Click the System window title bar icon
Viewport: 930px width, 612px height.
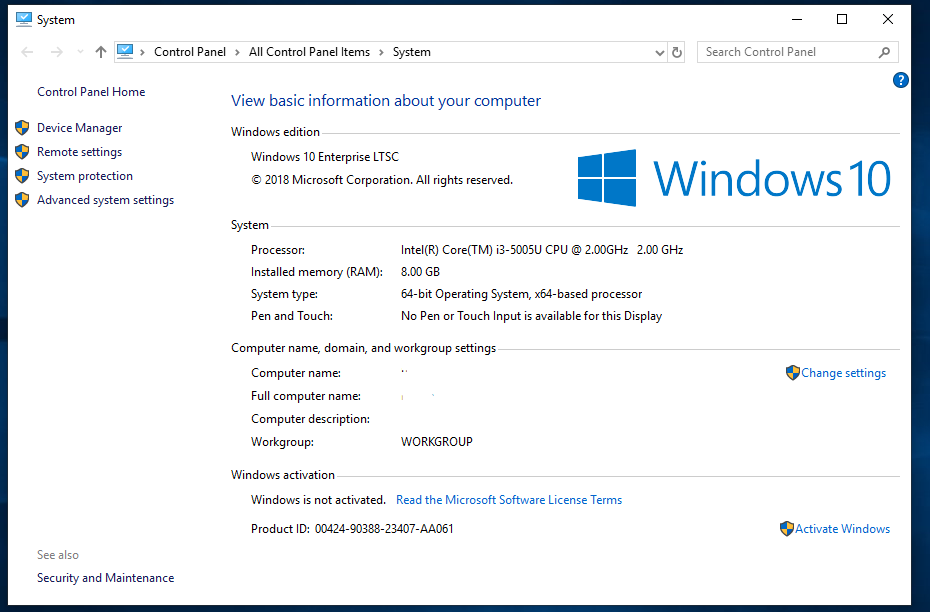(24, 20)
